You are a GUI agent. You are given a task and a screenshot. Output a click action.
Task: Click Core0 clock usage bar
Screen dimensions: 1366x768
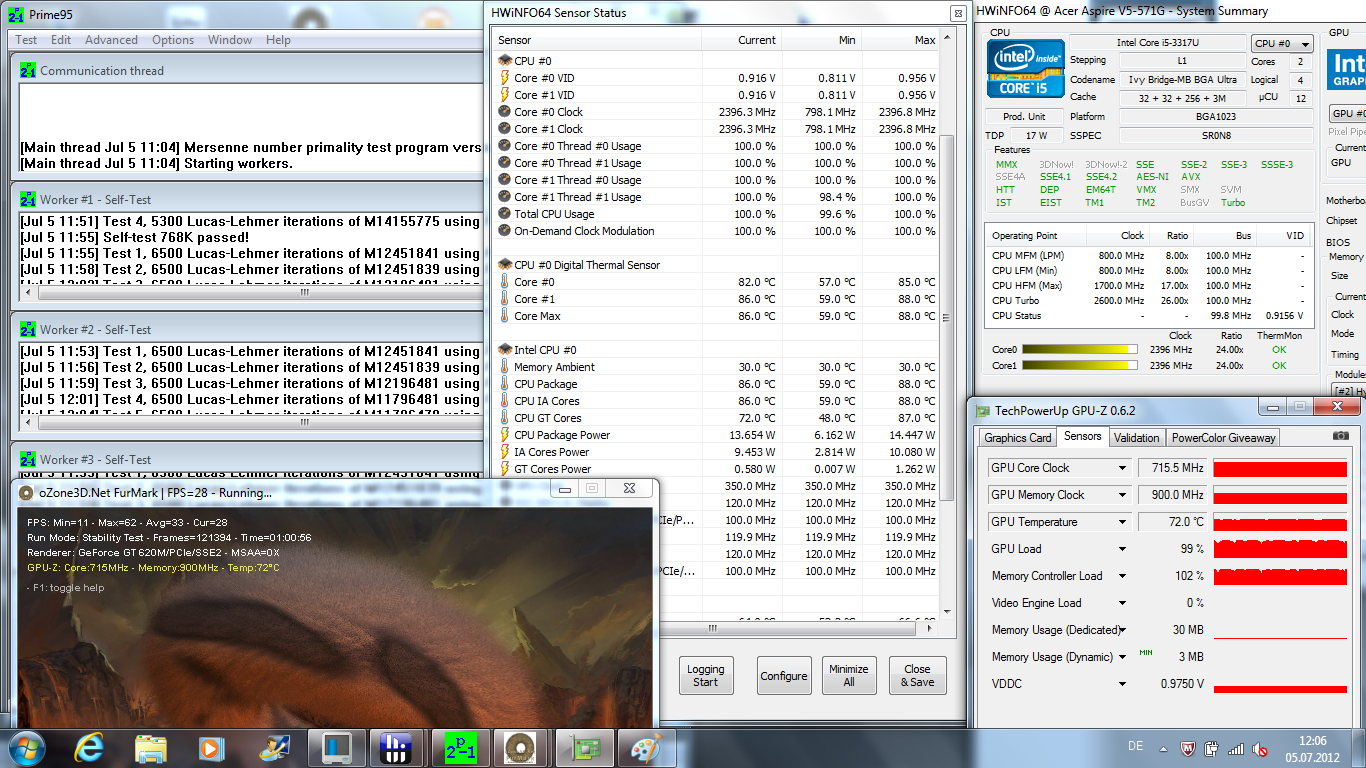1080,350
